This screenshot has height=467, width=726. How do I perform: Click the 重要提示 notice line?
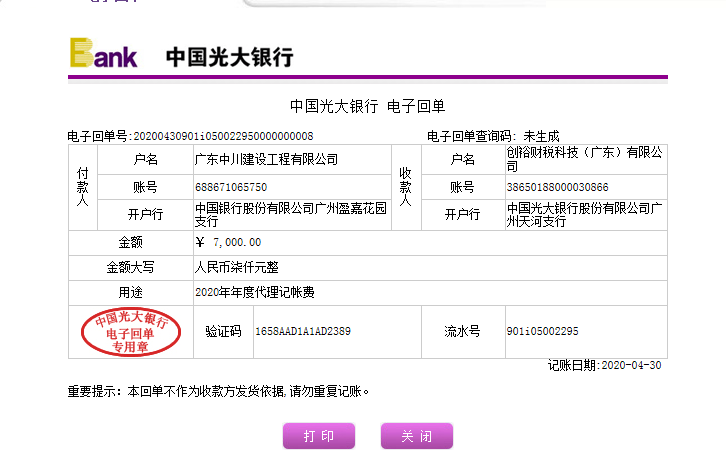click(x=219, y=392)
